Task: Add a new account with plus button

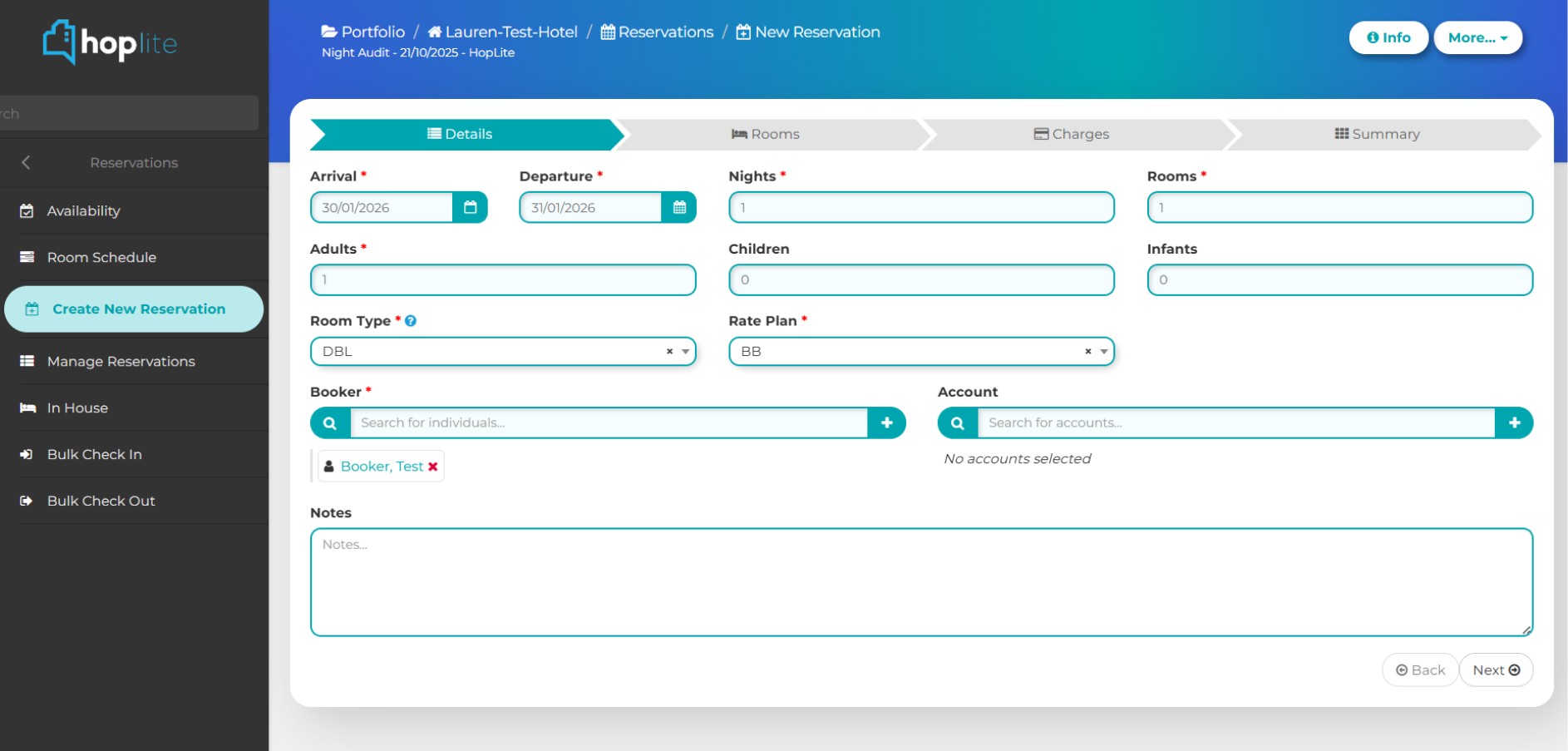Action: [1514, 423]
